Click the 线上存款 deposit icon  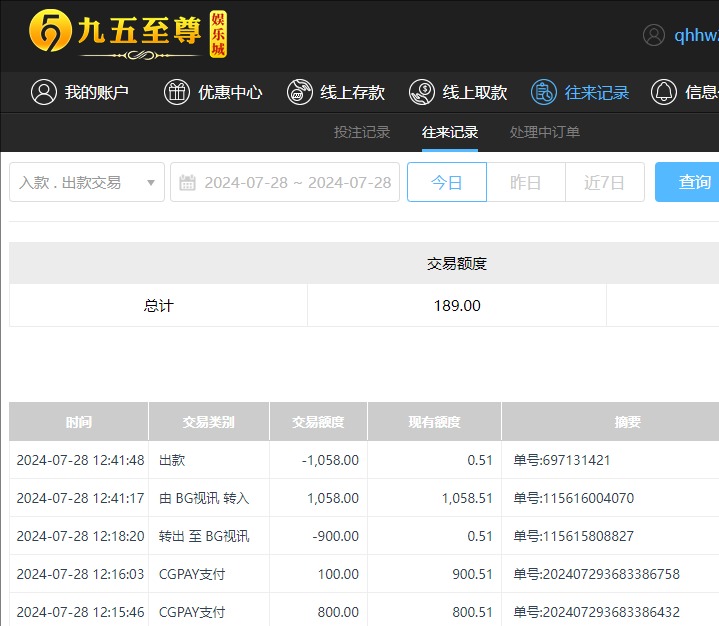(299, 92)
